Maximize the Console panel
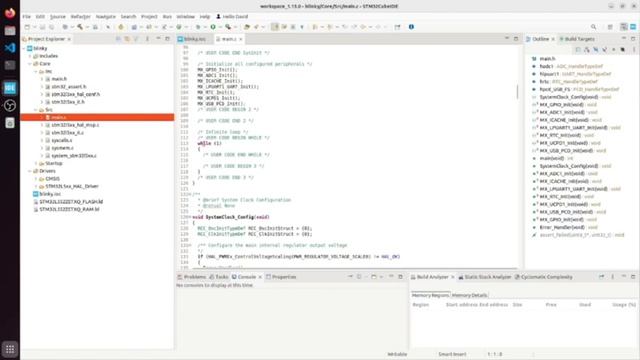 click(x=400, y=277)
